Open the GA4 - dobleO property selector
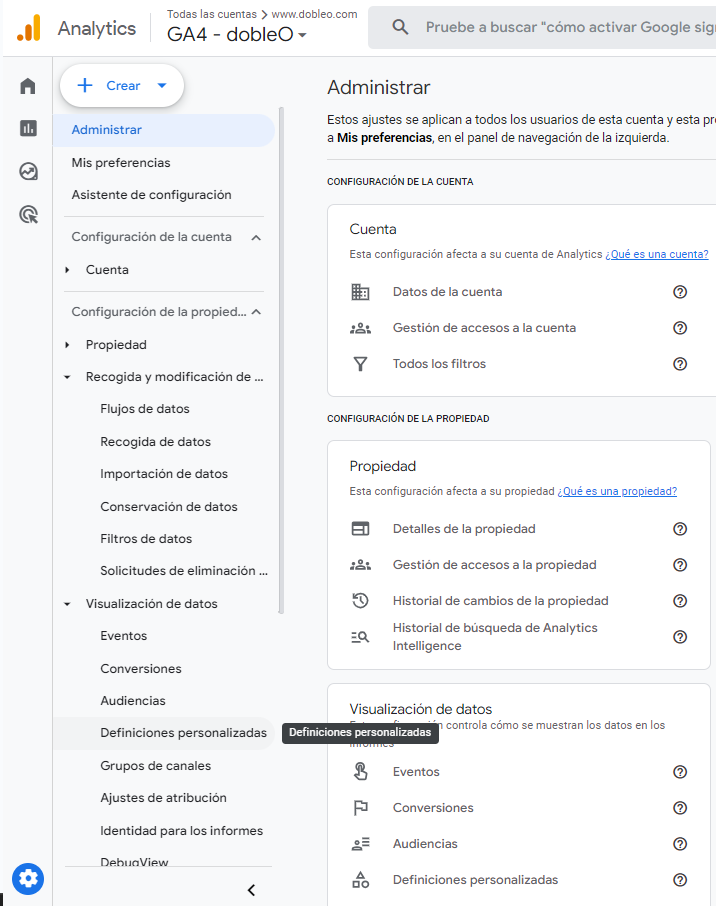716x906 pixels. pos(237,35)
